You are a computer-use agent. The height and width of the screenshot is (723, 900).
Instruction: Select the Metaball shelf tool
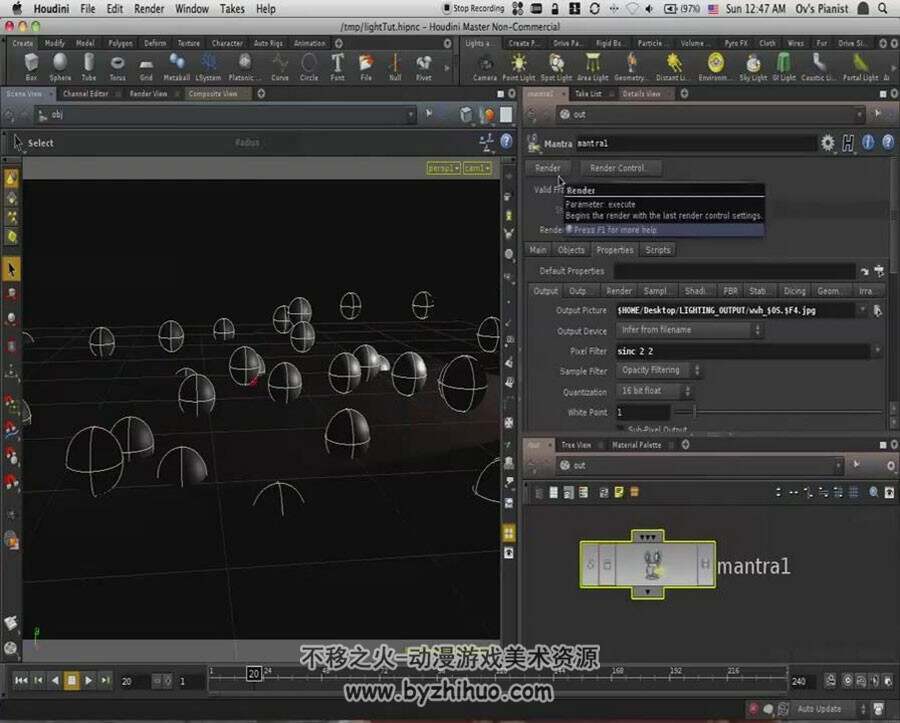coord(177,67)
